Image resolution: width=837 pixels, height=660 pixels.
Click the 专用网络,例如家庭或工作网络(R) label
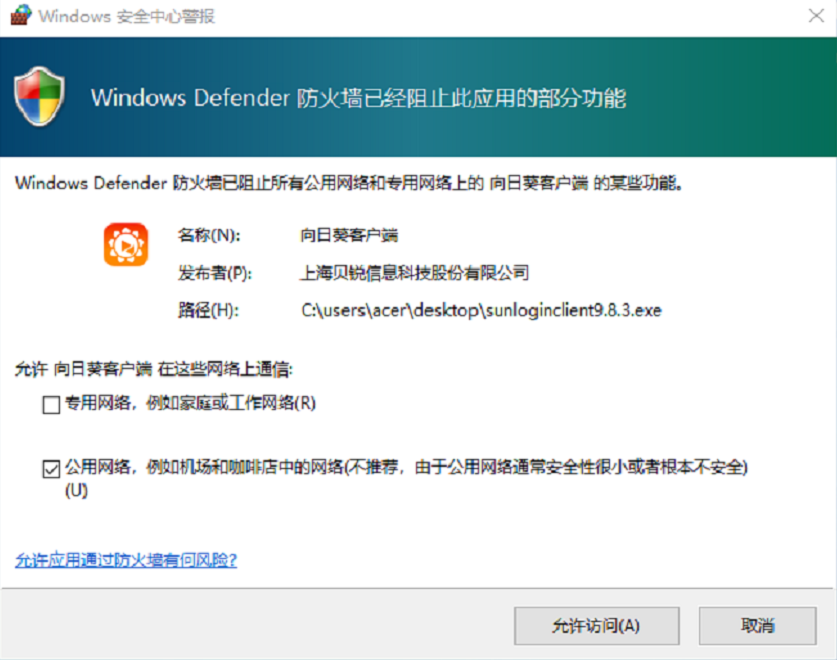click(191, 403)
